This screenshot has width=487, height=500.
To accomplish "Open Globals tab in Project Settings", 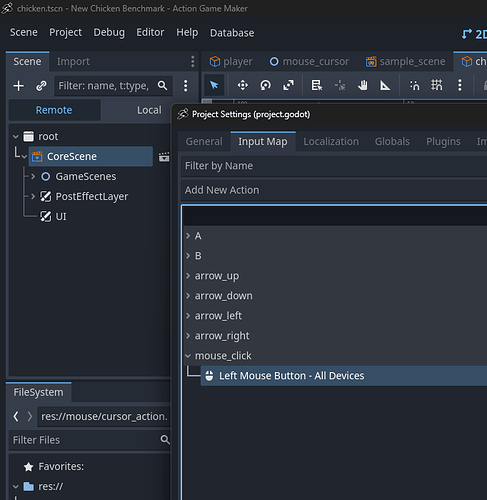I will click(392, 141).
